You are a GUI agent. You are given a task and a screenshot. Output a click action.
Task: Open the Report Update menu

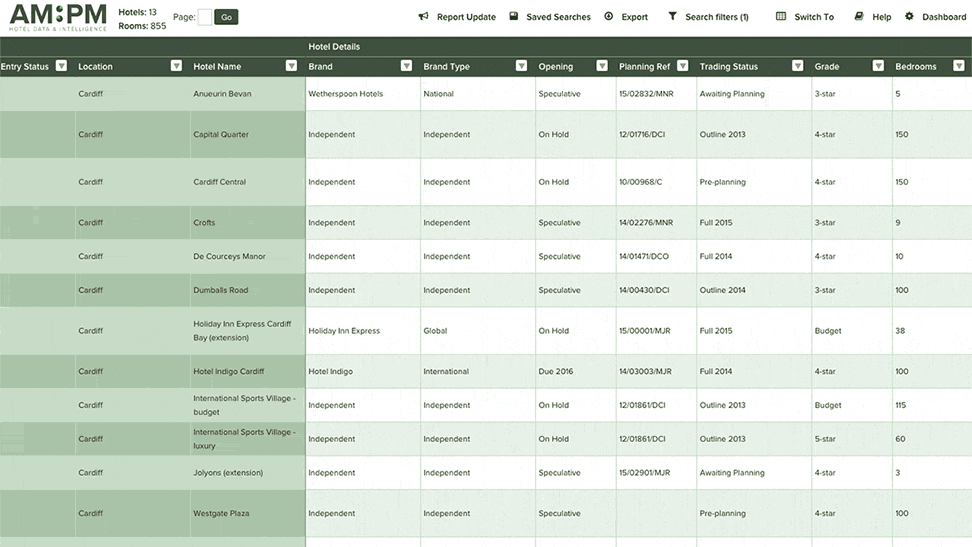[x=466, y=17]
